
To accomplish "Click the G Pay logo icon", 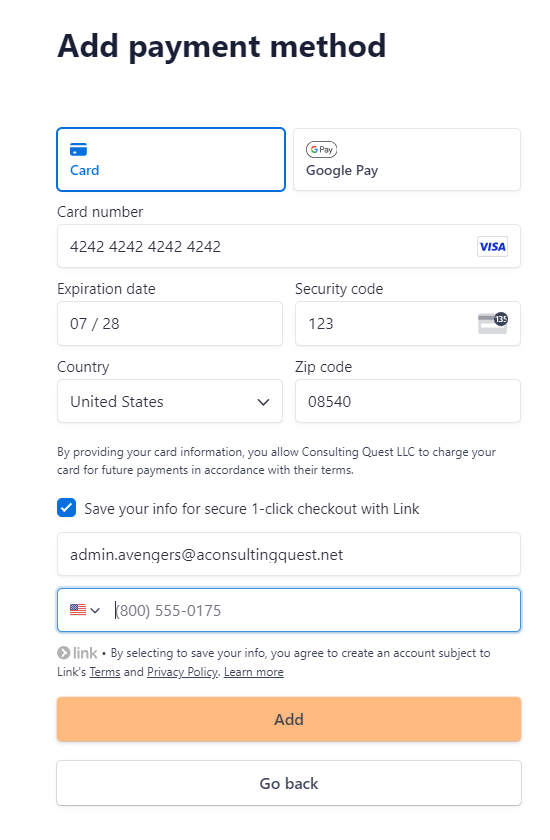I will pyautogui.click(x=321, y=149).
